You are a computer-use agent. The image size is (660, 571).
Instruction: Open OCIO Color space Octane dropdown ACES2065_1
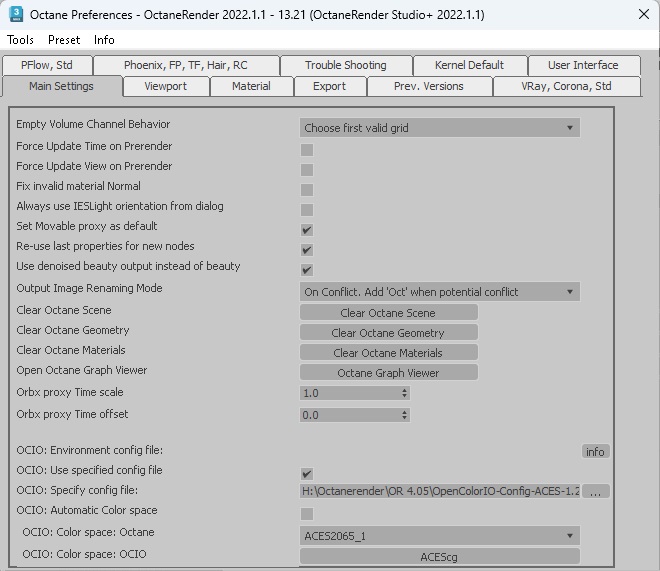pyautogui.click(x=439, y=536)
